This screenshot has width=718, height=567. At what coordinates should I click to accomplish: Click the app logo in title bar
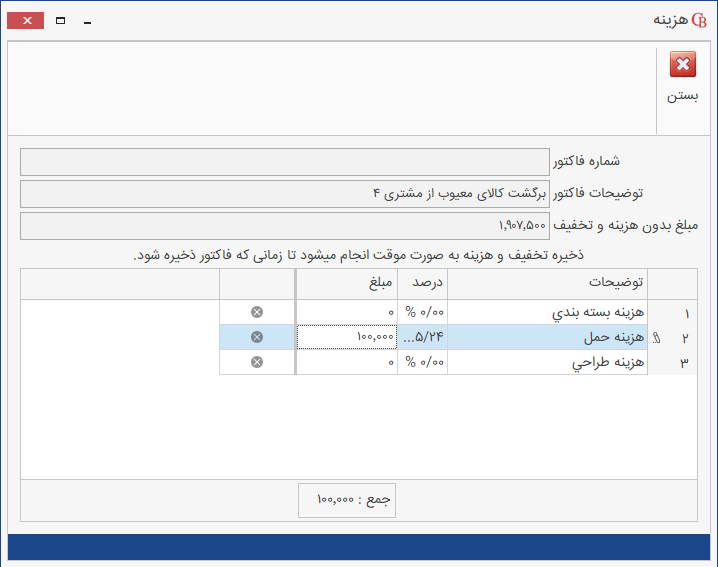pos(698,20)
